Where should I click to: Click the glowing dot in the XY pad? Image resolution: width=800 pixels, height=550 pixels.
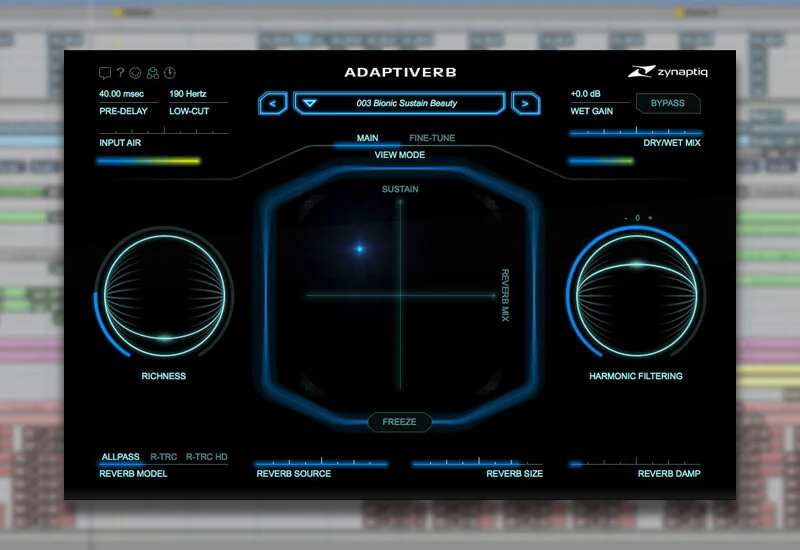point(360,249)
